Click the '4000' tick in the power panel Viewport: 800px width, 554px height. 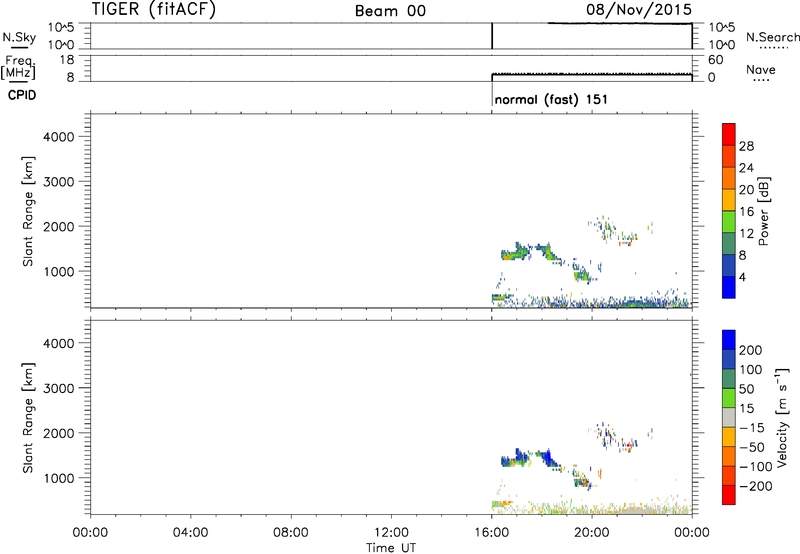tap(59, 137)
